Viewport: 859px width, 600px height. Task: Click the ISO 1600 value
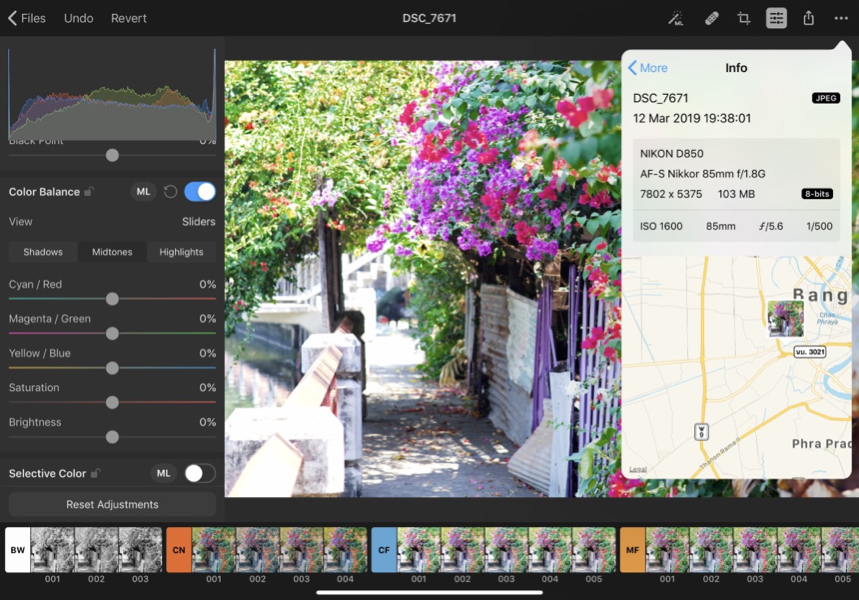pos(661,226)
